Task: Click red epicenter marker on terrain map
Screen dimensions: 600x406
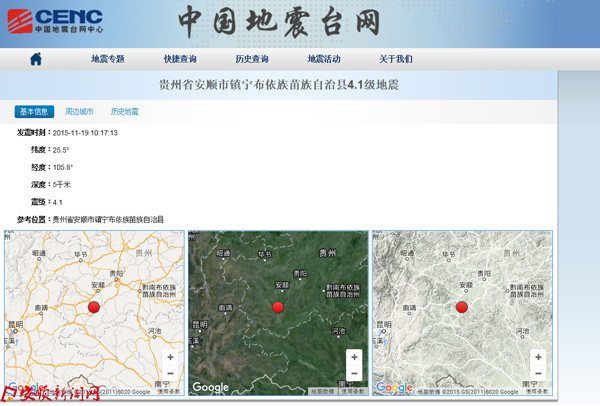Action: [x=462, y=307]
